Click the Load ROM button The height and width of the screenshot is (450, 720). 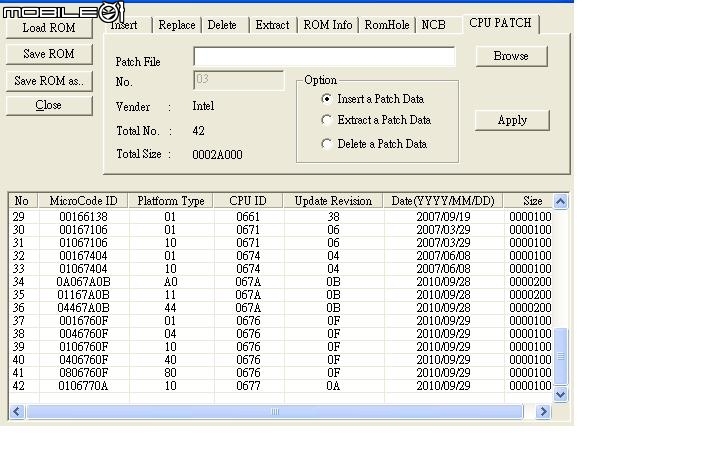48,28
